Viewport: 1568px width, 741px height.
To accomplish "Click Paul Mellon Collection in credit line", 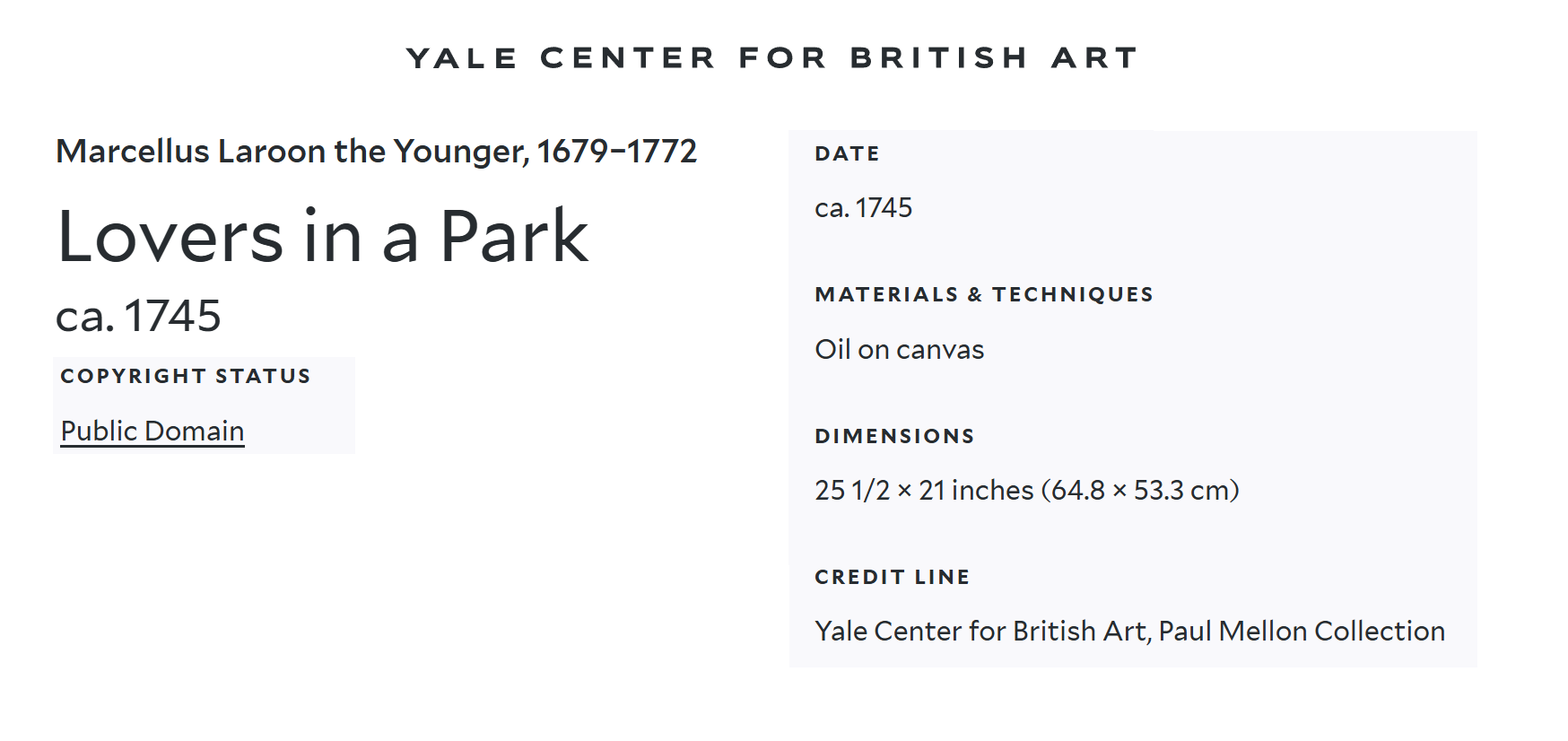I will coord(1302,632).
